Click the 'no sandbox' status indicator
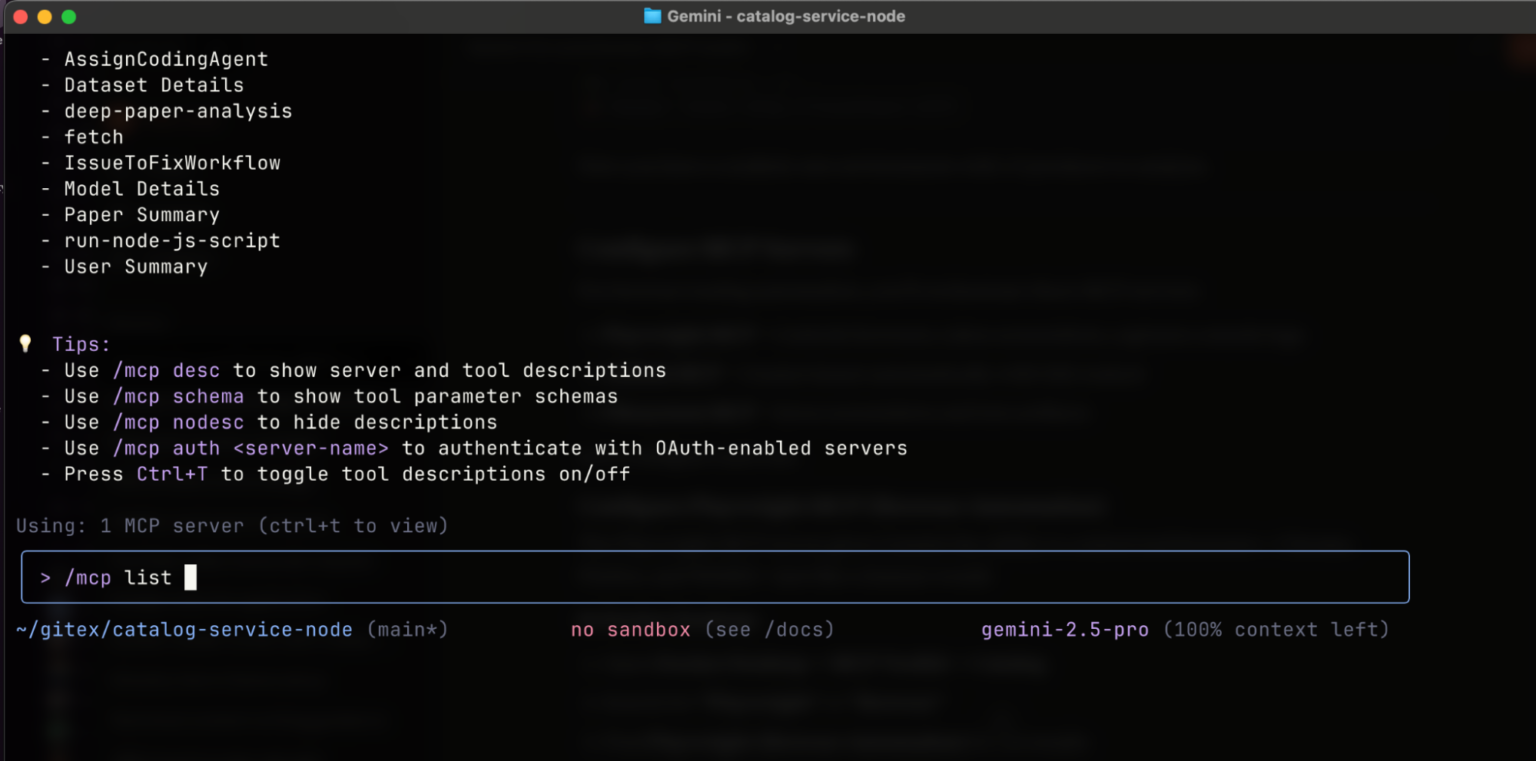1536x761 pixels. click(x=630, y=629)
